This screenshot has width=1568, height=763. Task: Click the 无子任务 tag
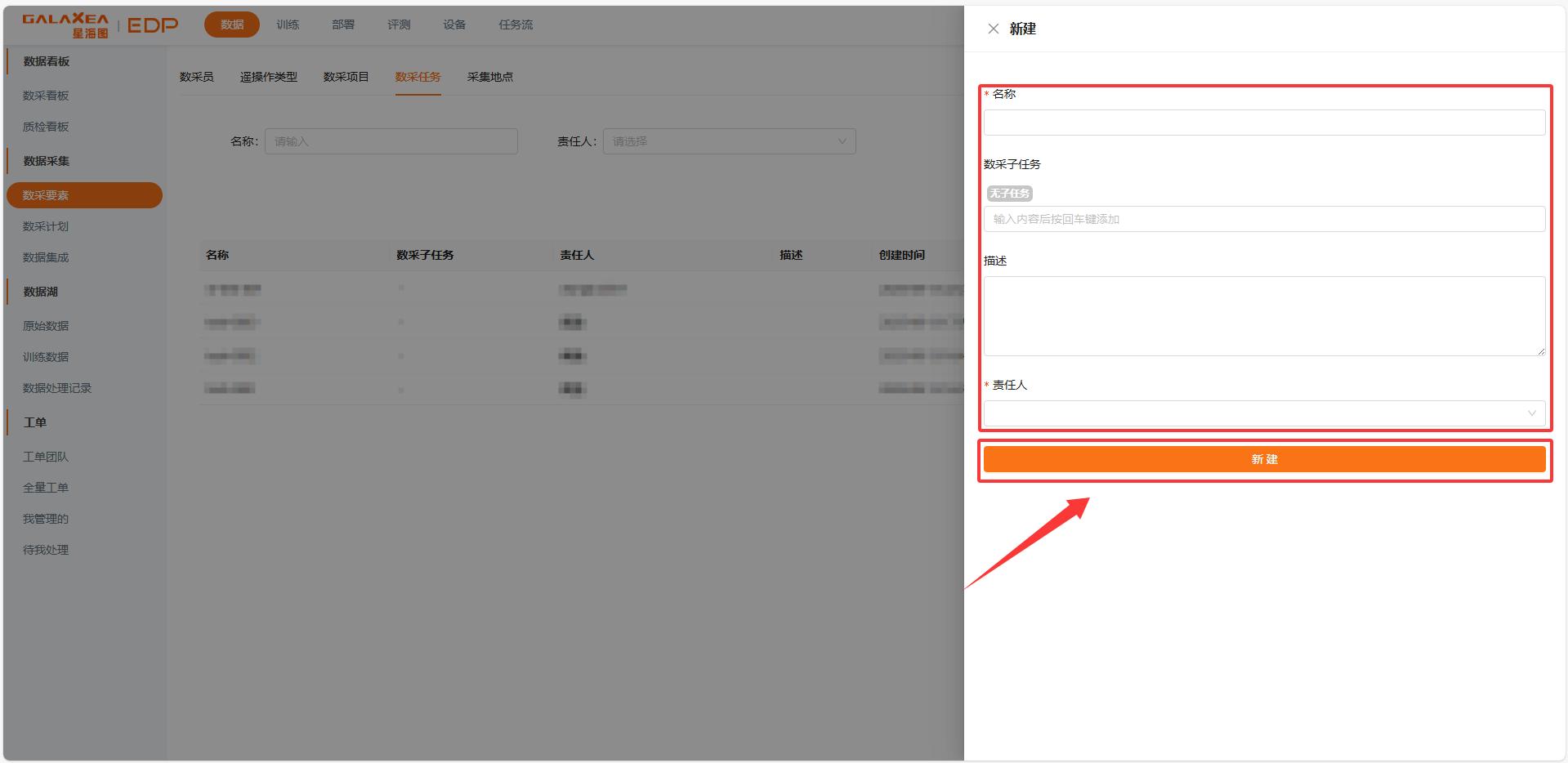[x=1009, y=194]
